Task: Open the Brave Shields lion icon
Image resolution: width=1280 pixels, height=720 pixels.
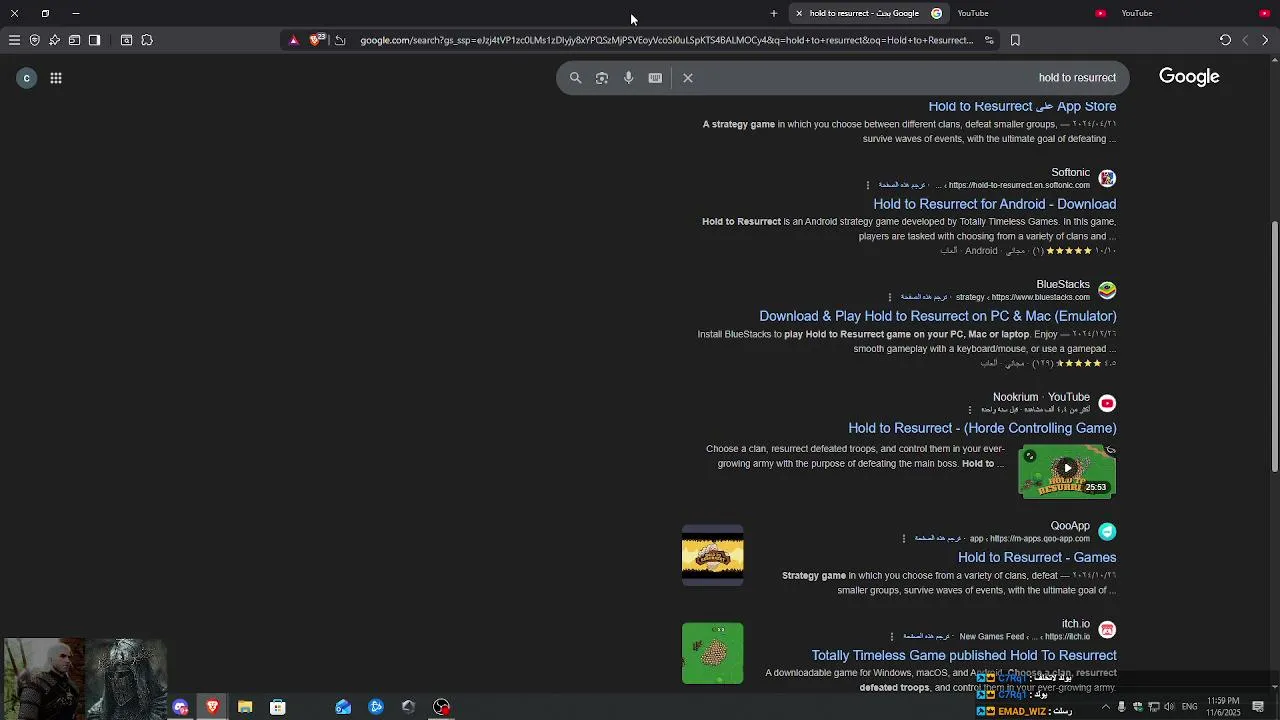Action: (x=316, y=40)
